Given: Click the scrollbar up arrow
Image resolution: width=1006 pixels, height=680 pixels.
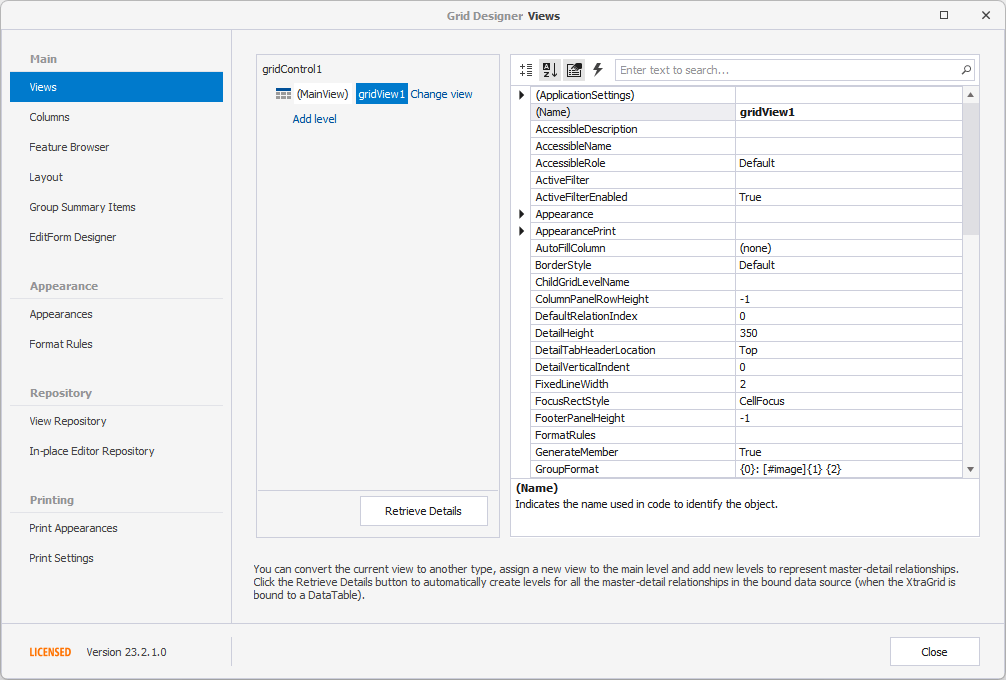Looking at the screenshot, I should [971, 95].
